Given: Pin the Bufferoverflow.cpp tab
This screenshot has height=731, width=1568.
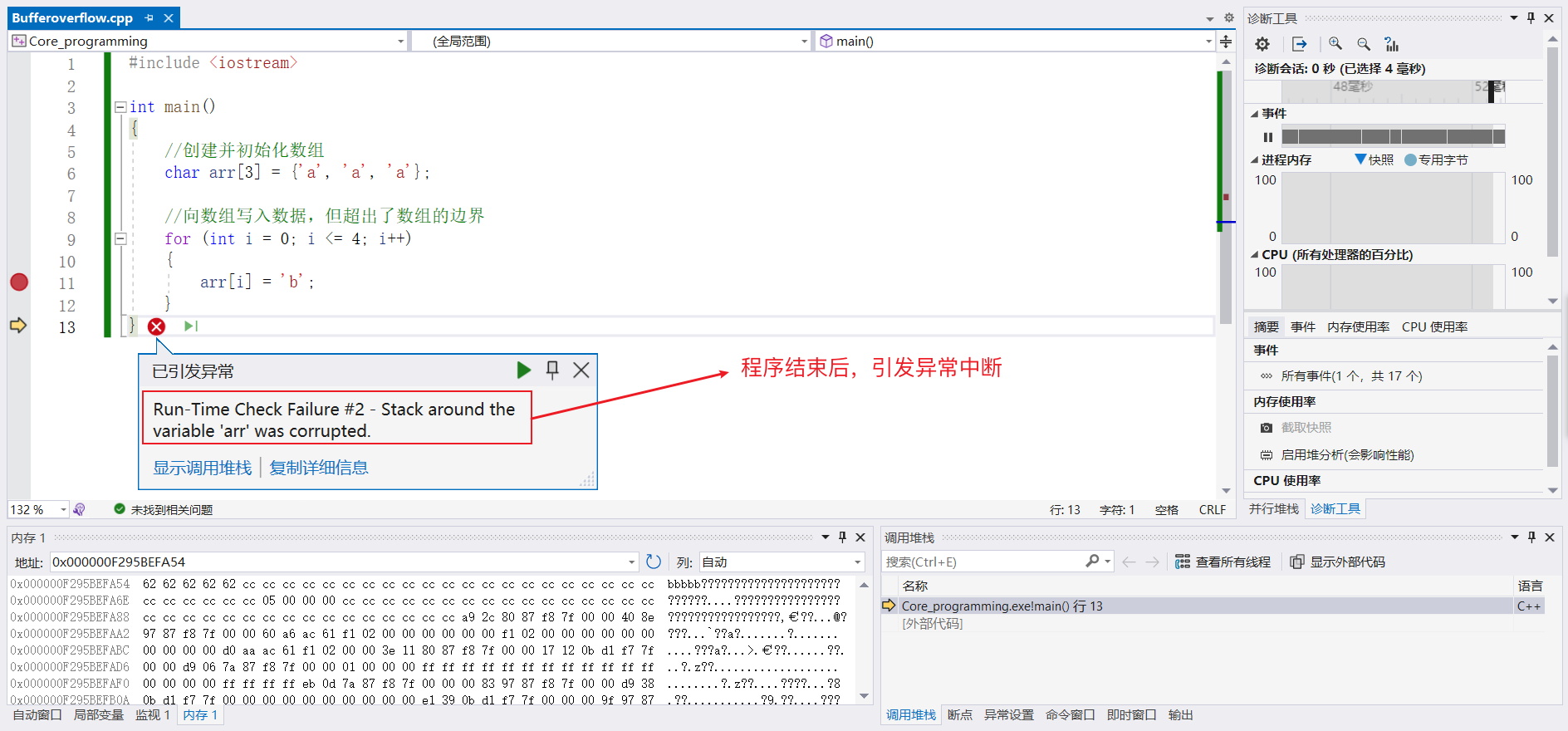Looking at the screenshot, I should coord(149,17).
